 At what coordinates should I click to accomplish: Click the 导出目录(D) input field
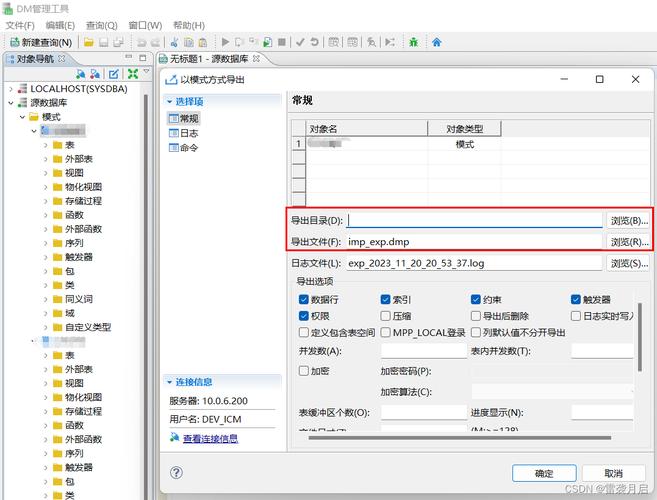(475, 220)
